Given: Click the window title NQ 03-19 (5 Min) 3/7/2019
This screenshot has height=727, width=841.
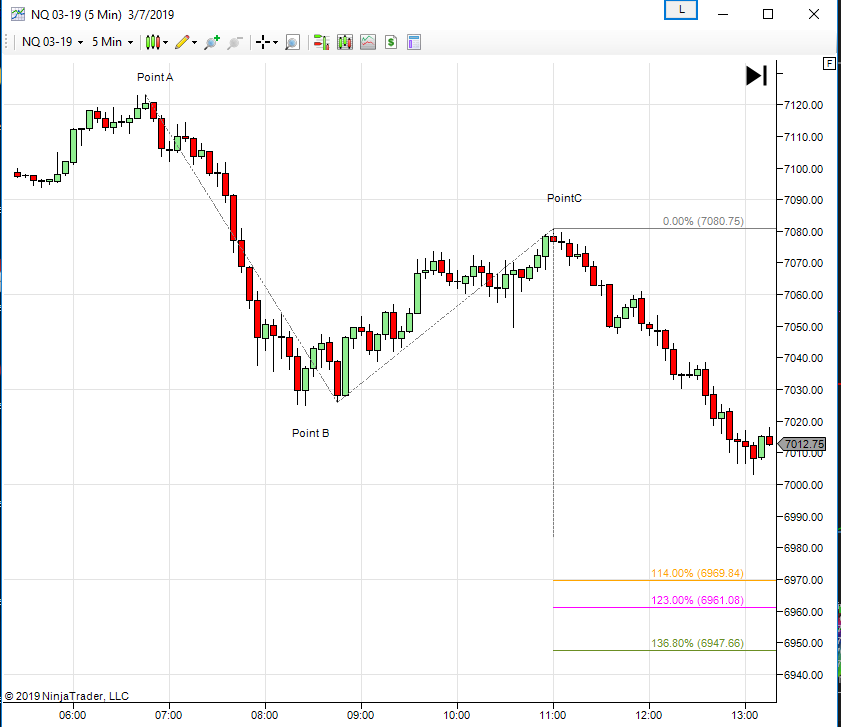Looking at the screenshot, I should pos(102,14).
